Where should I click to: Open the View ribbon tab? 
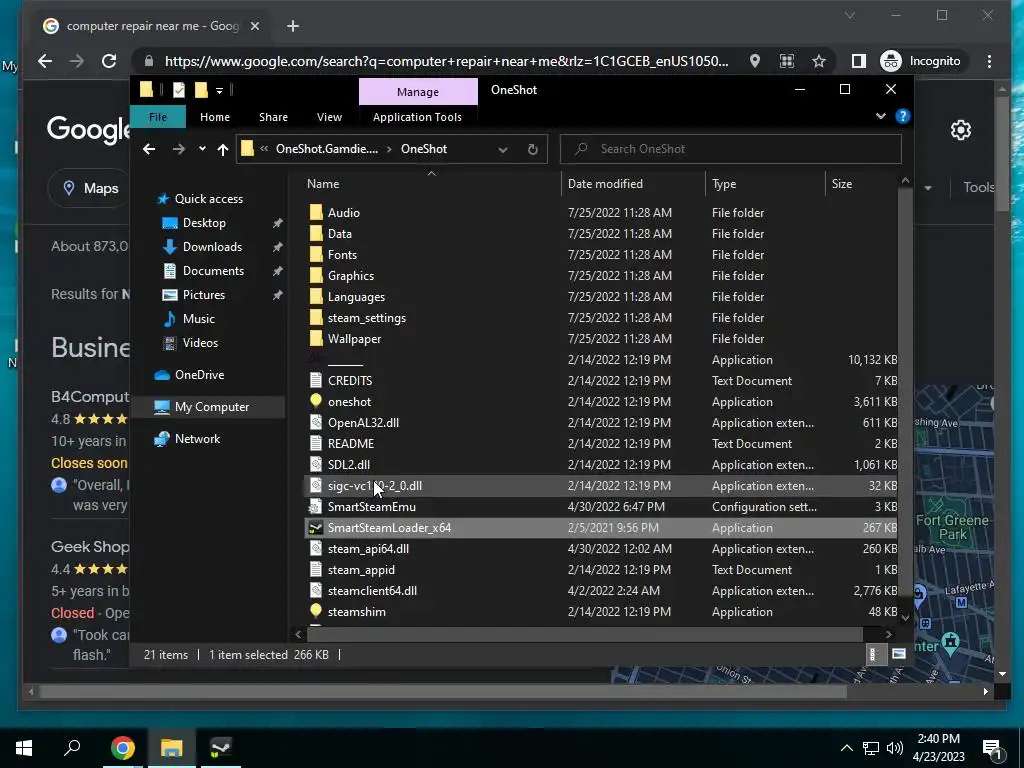click(329, 117)
